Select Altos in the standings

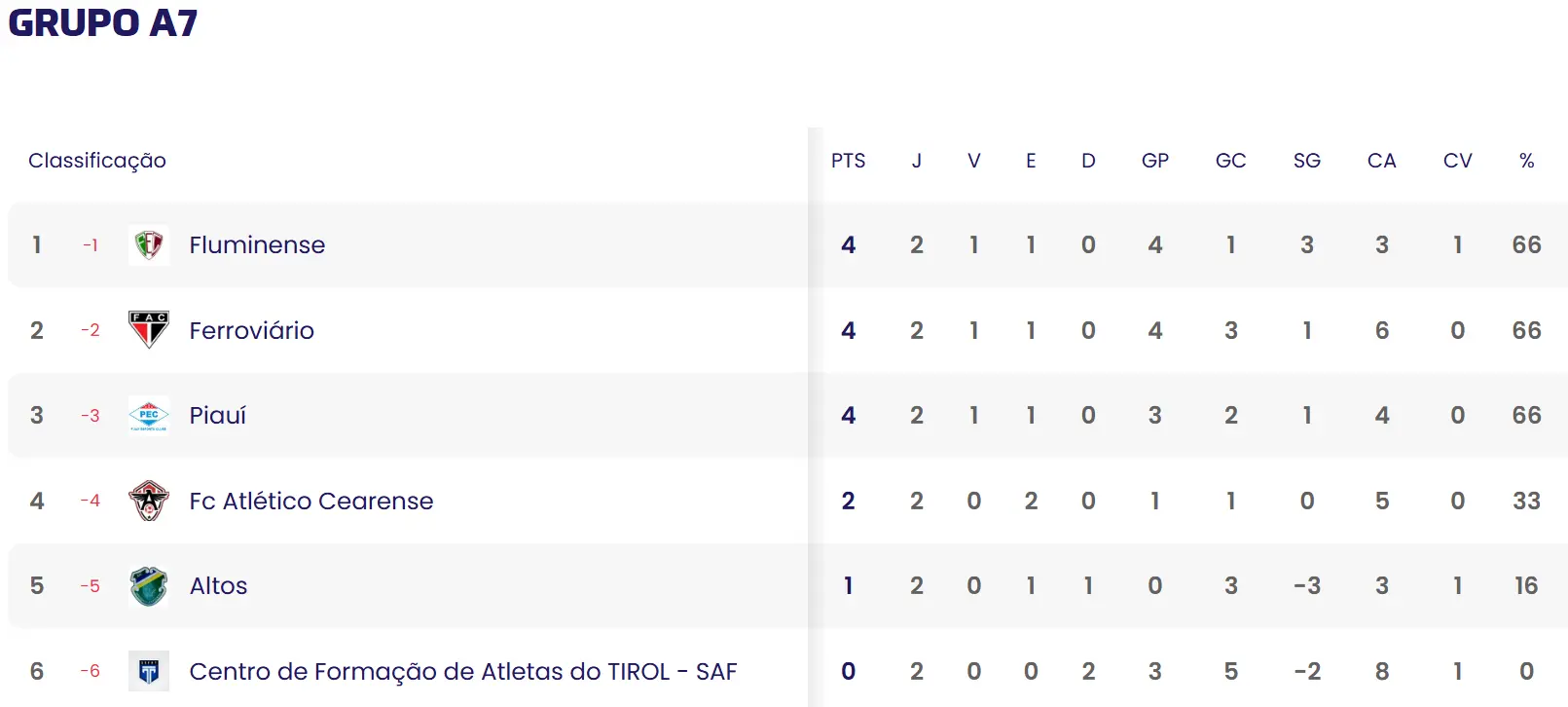(x=218, y=585)
